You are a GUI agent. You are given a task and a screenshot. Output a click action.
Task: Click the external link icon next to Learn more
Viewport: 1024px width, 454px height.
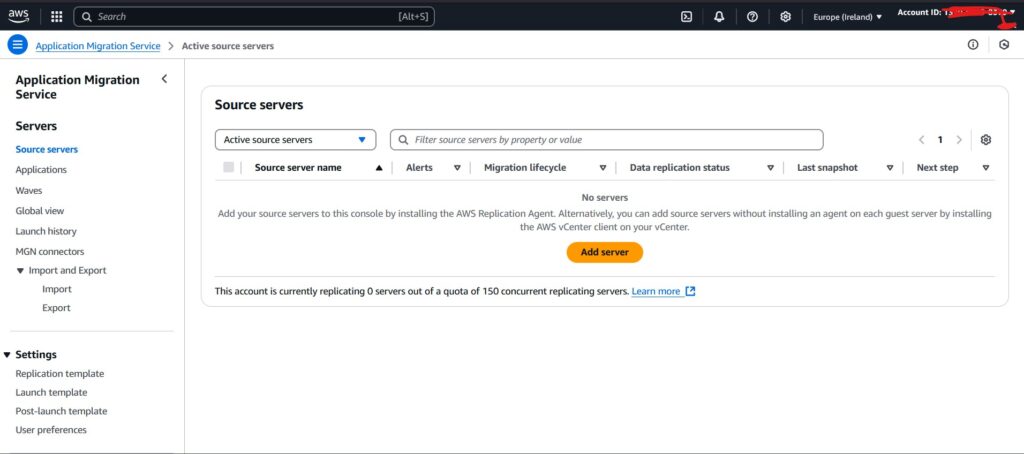coord(690,291)
